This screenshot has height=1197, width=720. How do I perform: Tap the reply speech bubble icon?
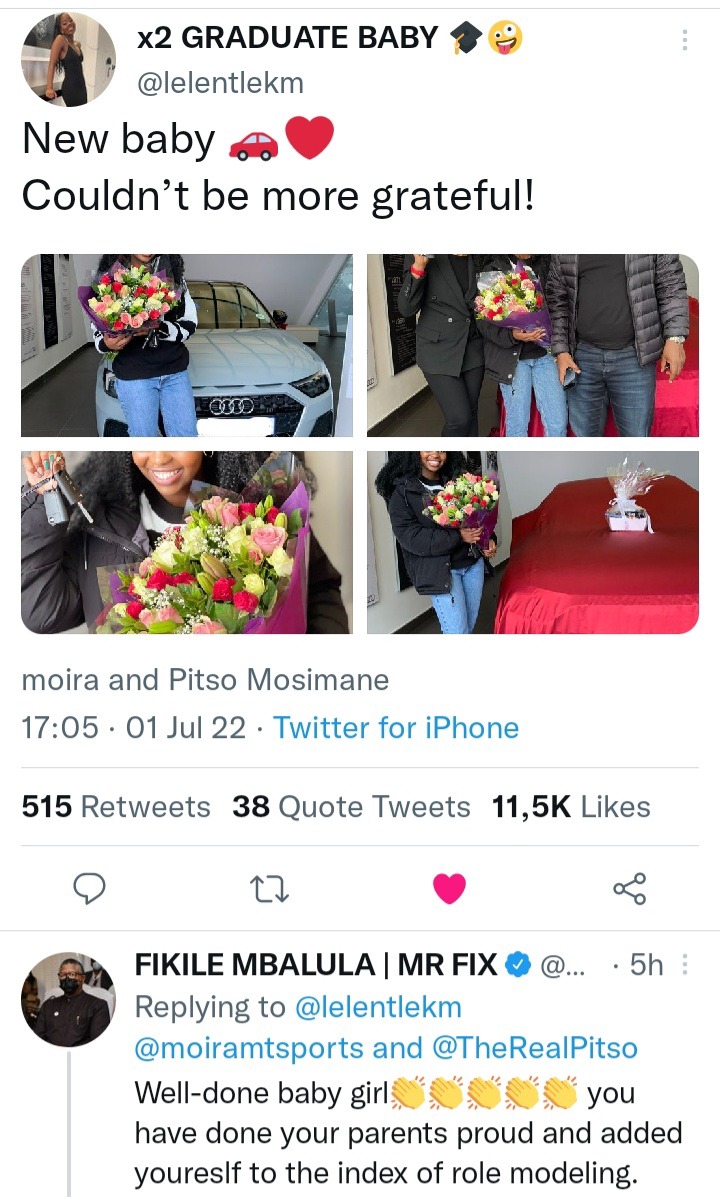click(x=89, y=889)
